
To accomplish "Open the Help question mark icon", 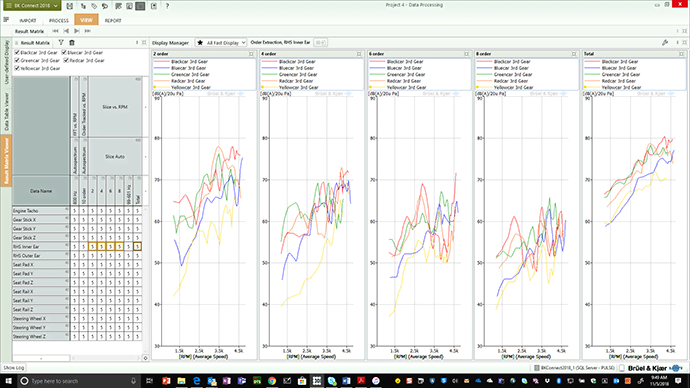I will click(167, 6).
